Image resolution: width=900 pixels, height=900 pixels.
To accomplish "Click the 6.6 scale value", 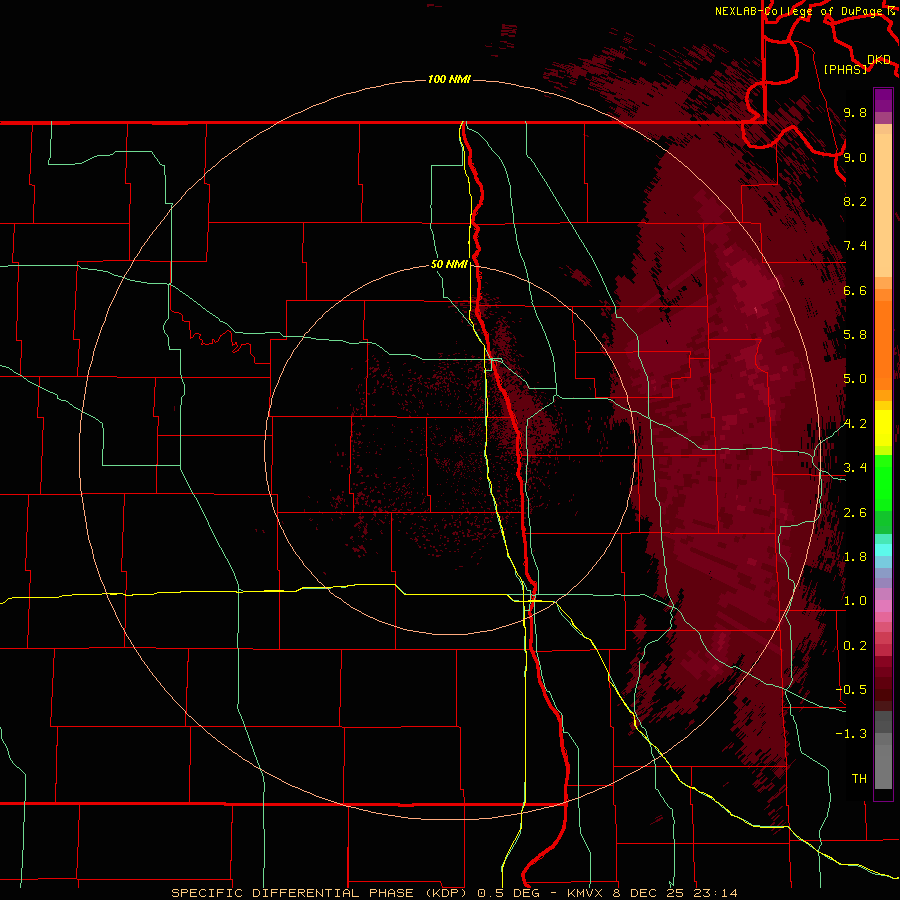I will point(855,290).
